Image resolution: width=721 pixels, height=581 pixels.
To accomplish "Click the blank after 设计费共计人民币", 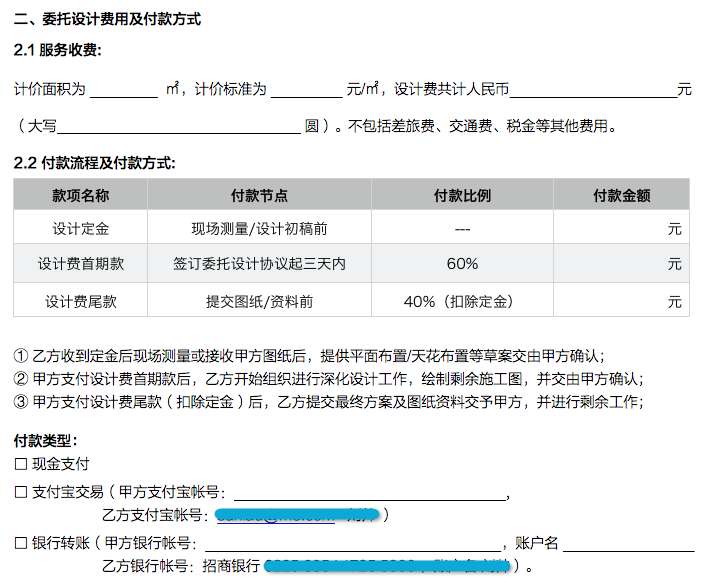I will pyautogui.click(x=593, y=90).
